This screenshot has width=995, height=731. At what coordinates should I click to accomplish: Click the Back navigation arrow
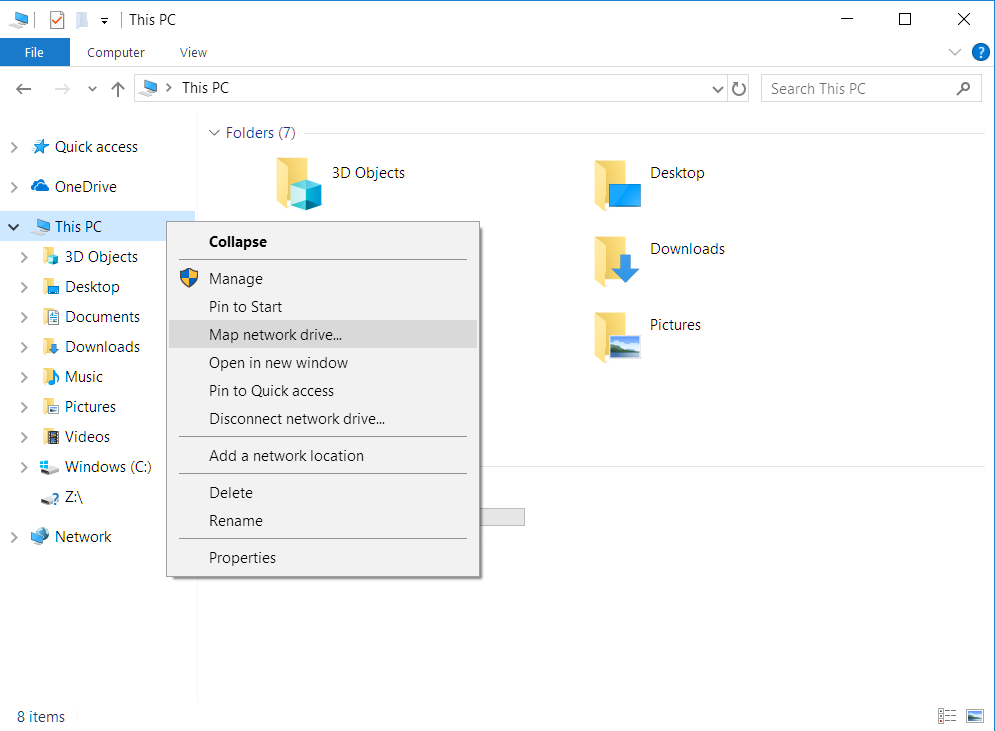click(x=23, y=89)
